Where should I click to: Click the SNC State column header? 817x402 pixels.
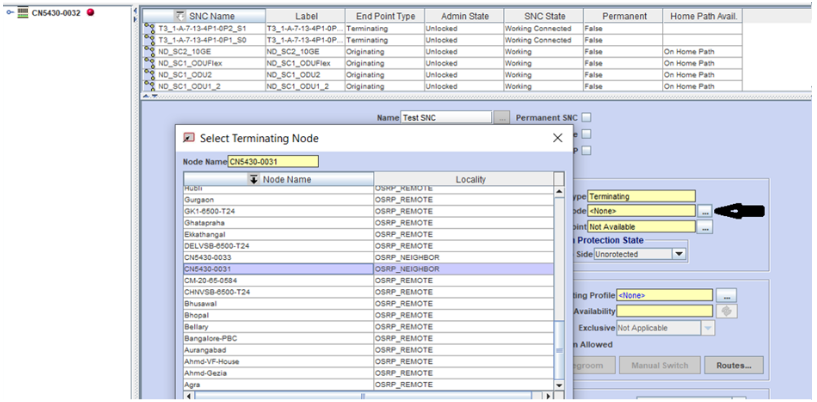tap(544, 16)
